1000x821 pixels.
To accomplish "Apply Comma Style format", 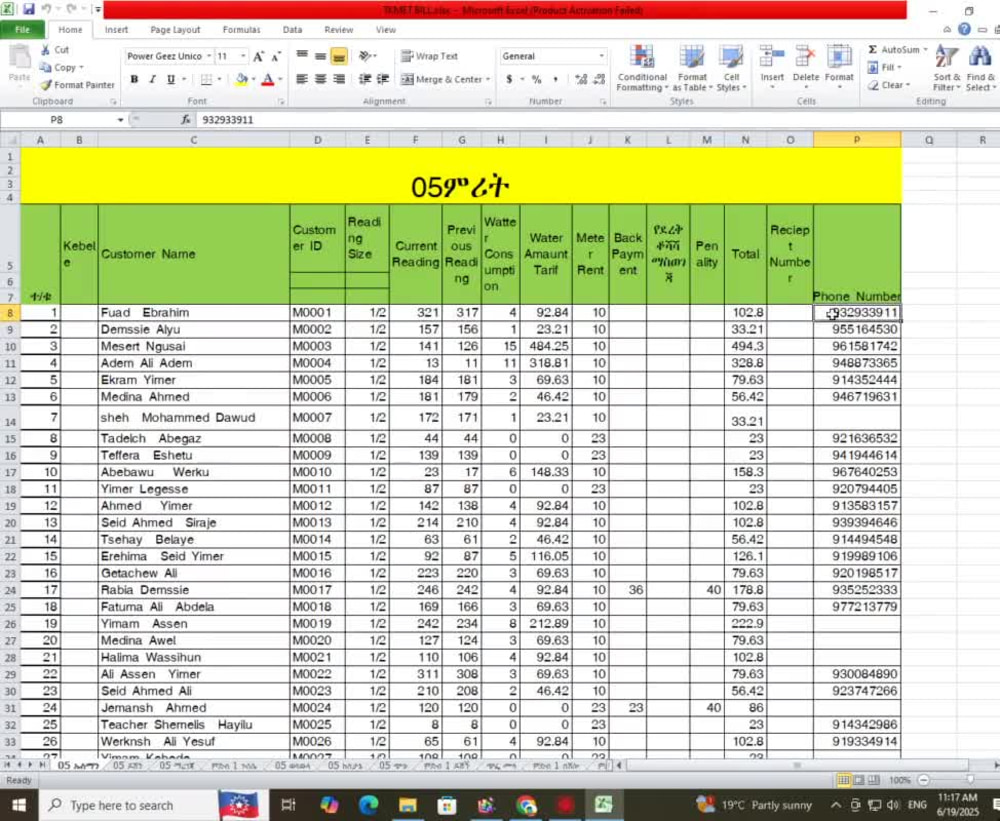I will [x=555, y=79].
